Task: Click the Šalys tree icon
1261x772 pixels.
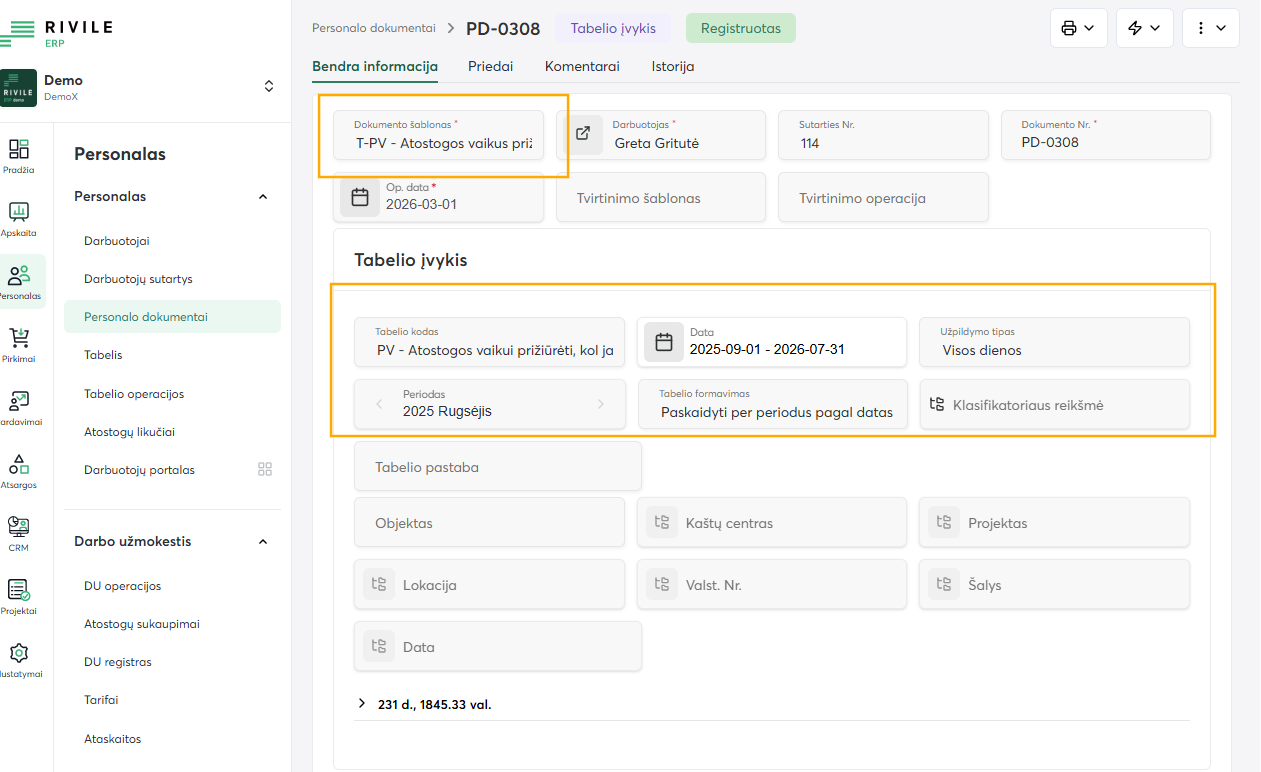Action: pyautogui.click(x=943, y=584)
